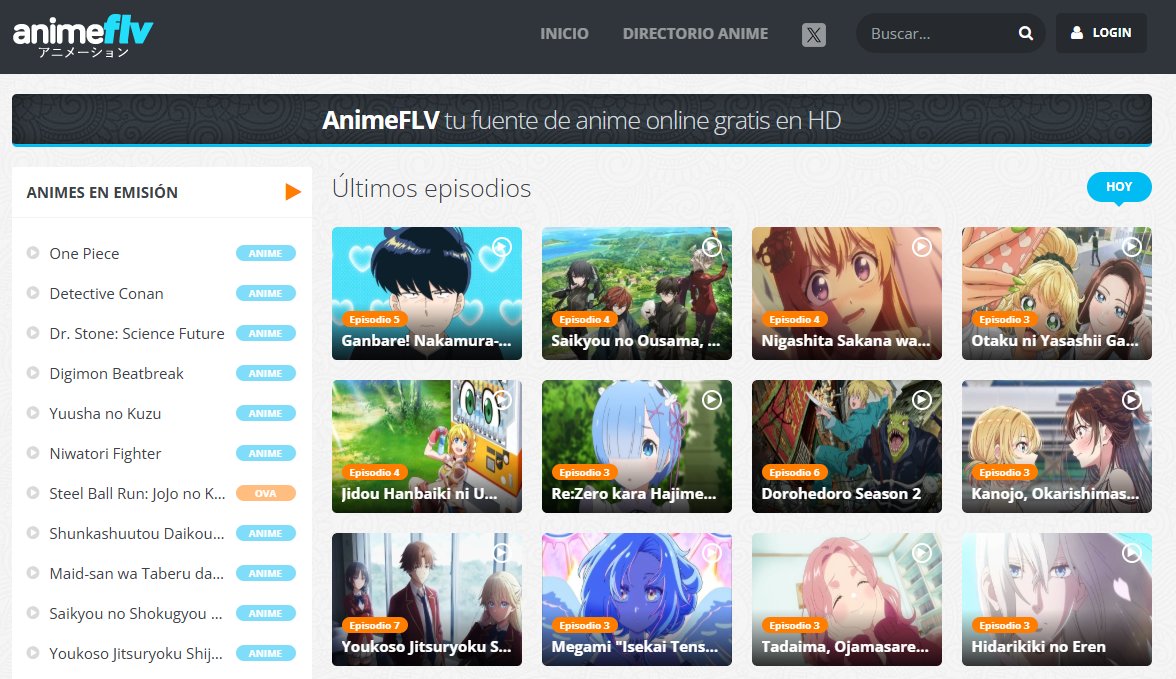Open One Piece from airing list

84,254
